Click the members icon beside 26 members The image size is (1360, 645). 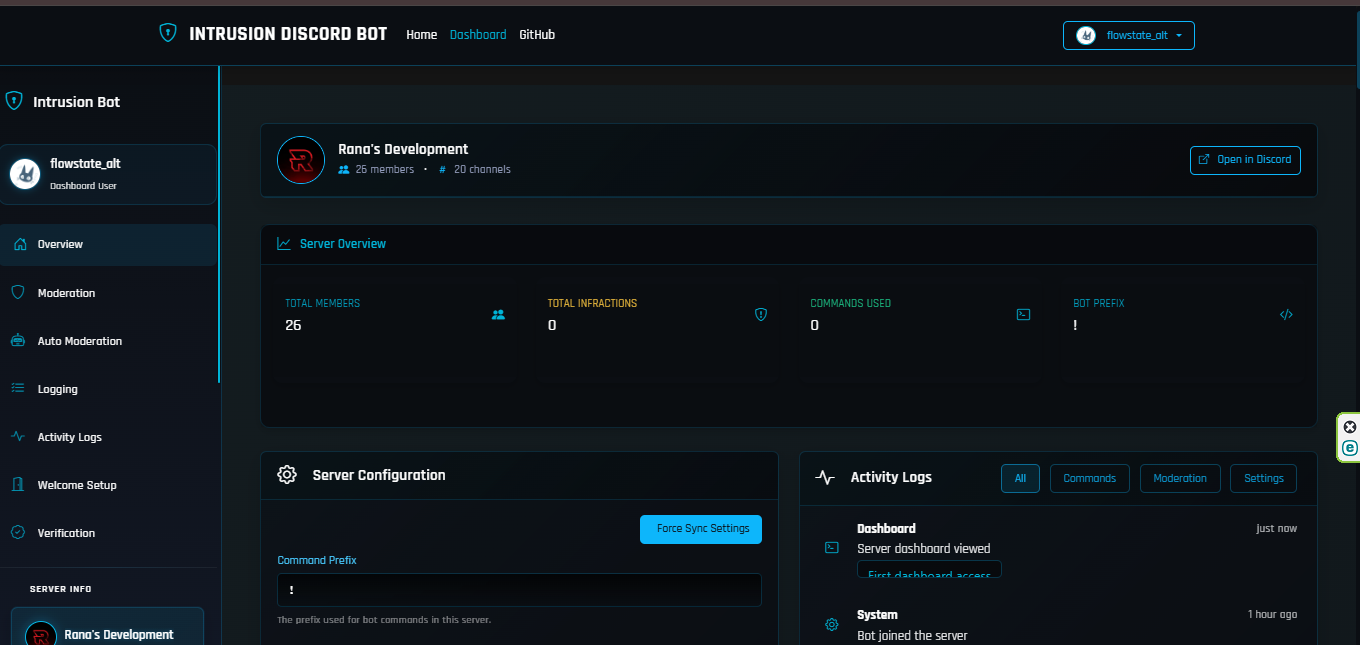pos(344,169)
